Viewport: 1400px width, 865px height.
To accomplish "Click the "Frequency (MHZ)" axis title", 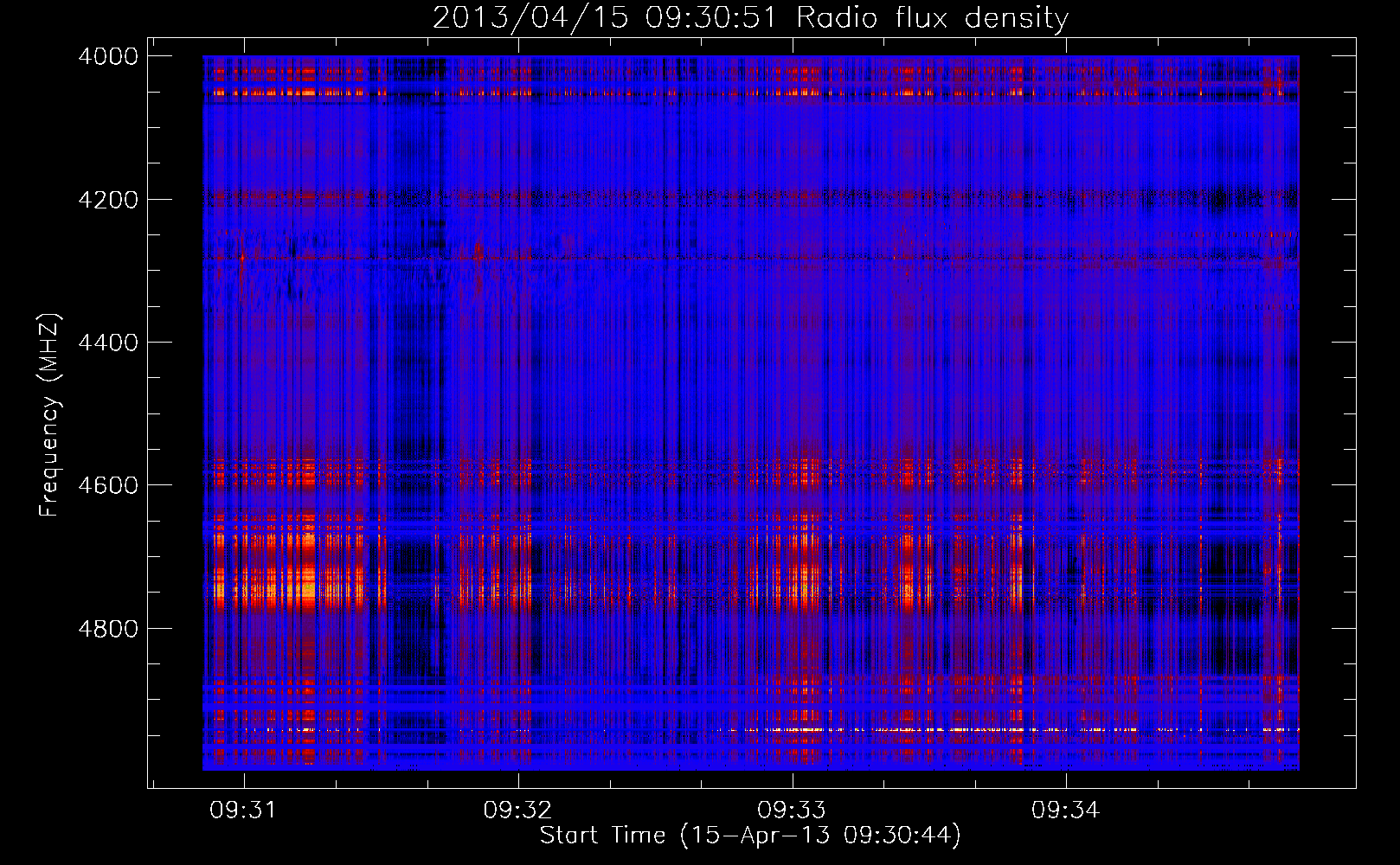I will [x=50, y=415].
